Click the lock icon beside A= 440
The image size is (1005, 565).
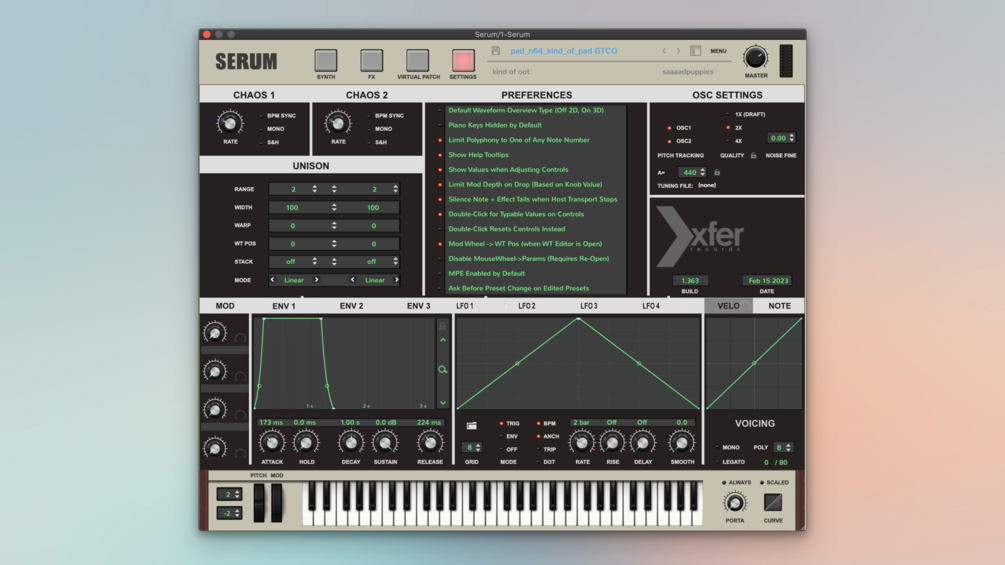(717, 172)
